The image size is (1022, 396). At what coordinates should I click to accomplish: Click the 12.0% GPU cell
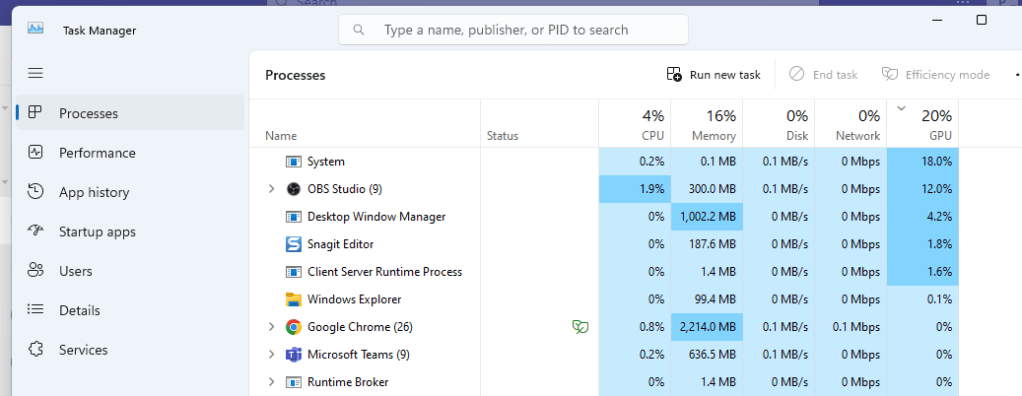click(923, 189)
